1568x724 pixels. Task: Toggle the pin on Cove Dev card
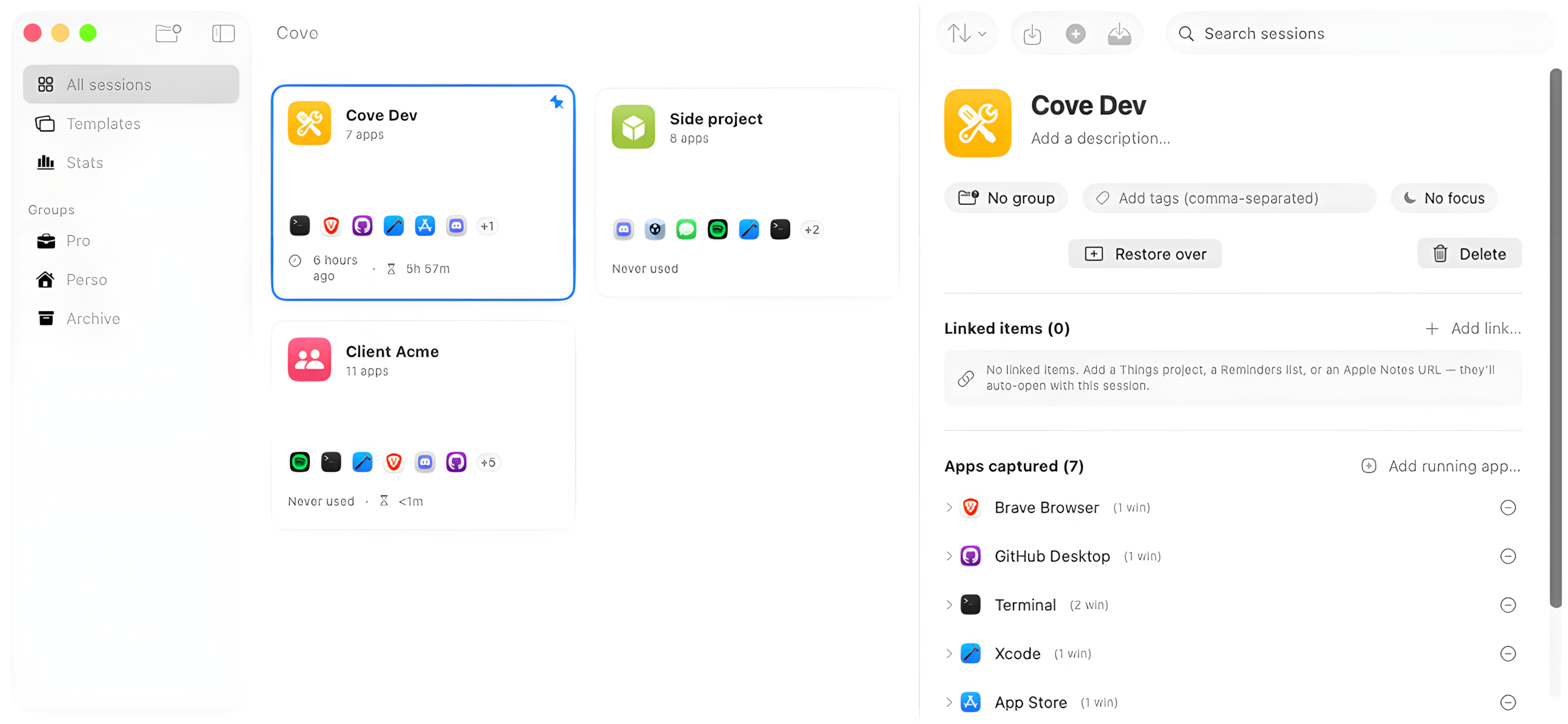click(x=556, y=102)
